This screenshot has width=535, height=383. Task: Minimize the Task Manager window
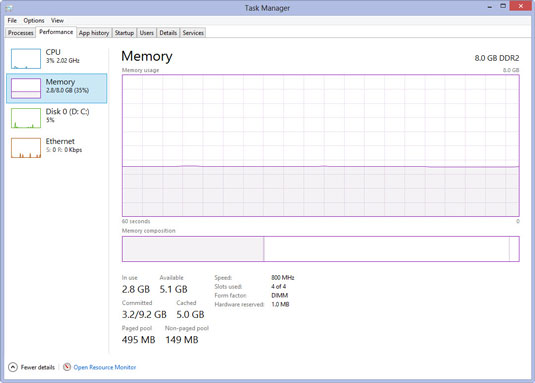[x=490, y=6]
